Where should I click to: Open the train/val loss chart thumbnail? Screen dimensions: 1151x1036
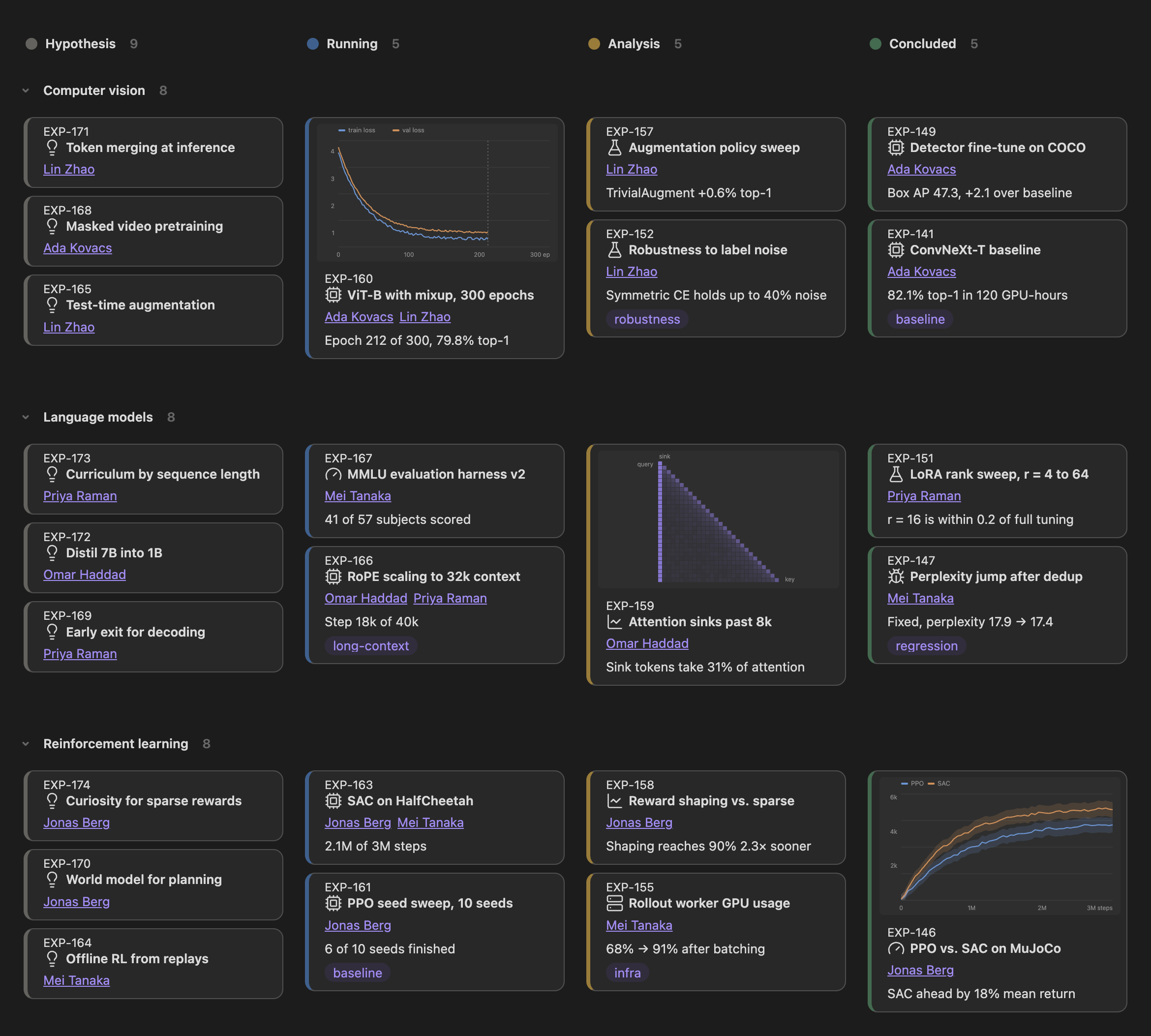437,193
